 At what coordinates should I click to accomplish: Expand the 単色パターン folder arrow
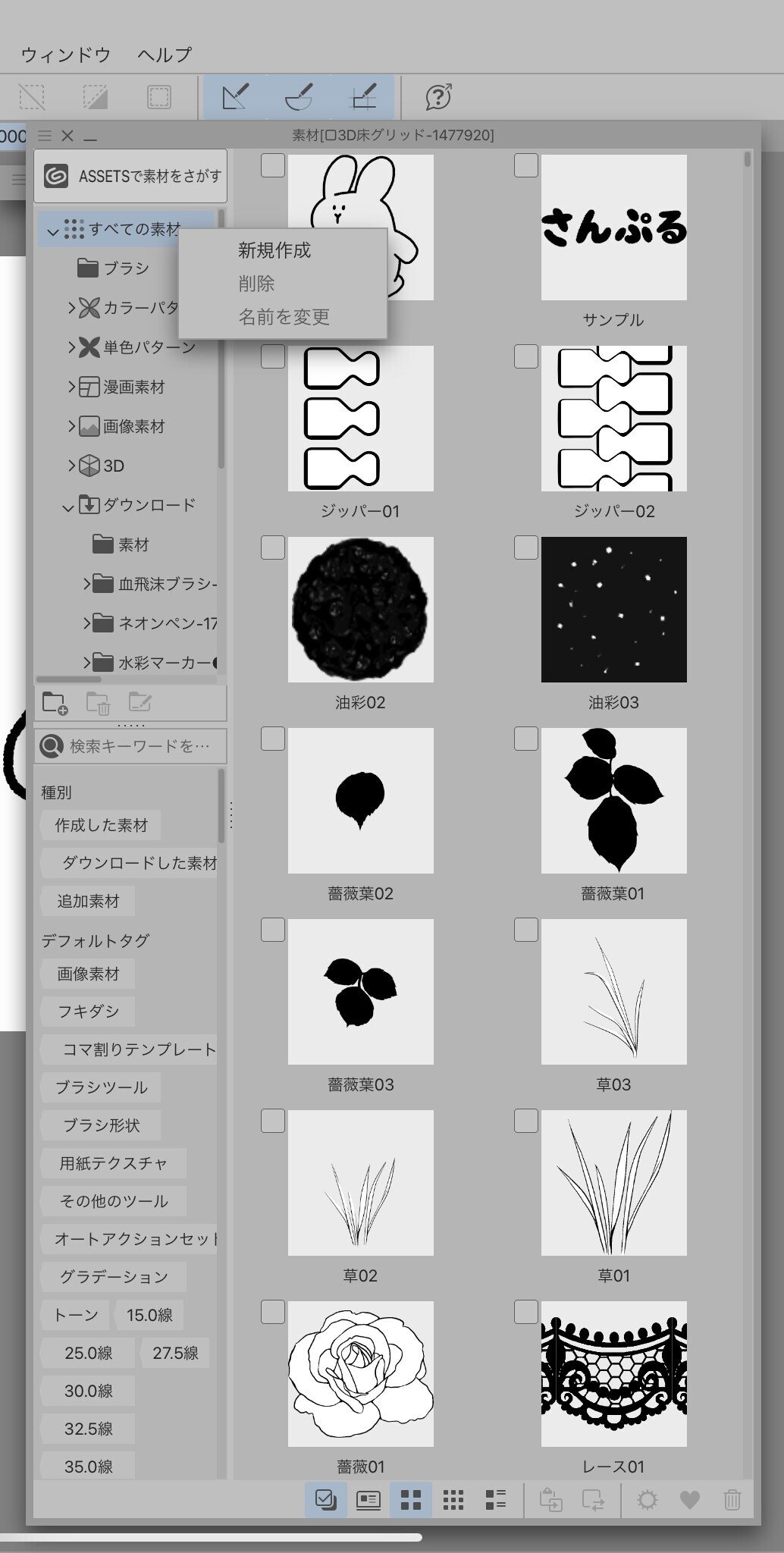pos(71,347)
